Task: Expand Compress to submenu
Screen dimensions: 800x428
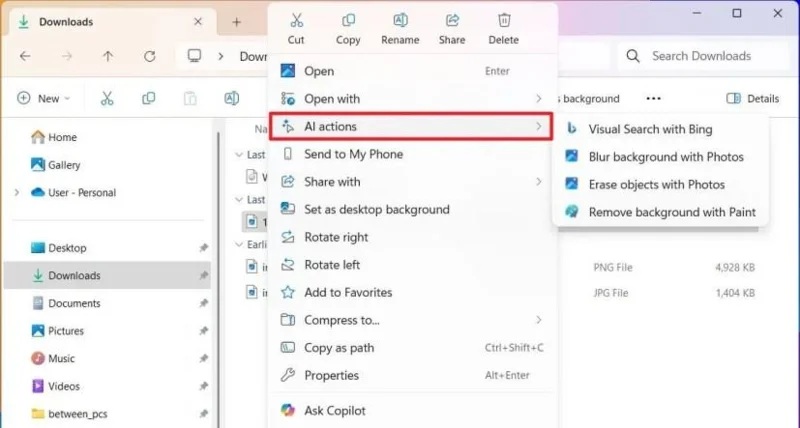Action: (412, 320)
